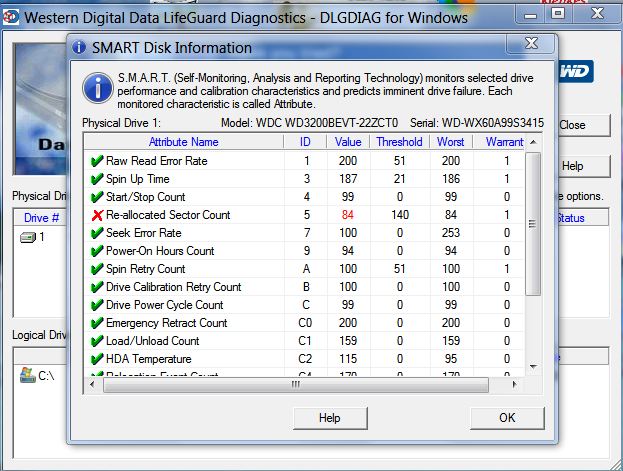Select the HDA Temperature row text
Viewport: 623px width, 471px height.
[x=149, y=359]
